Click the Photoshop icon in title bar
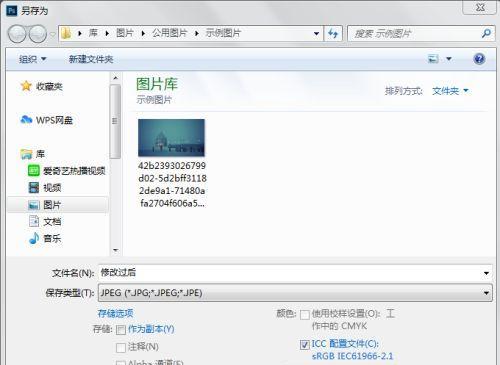The width and height of the screenshot is (500, 365). pos(11,11)
